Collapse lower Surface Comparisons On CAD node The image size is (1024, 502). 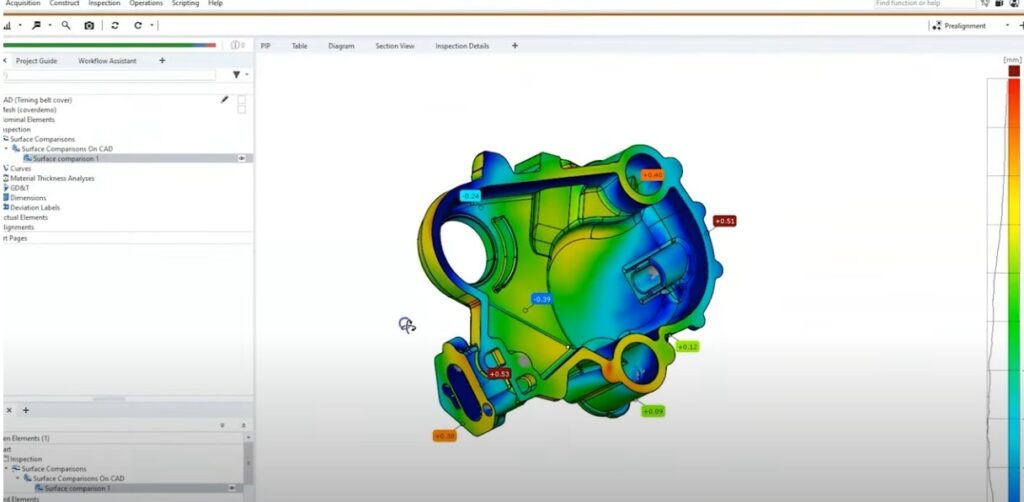[x=18, y=478]
